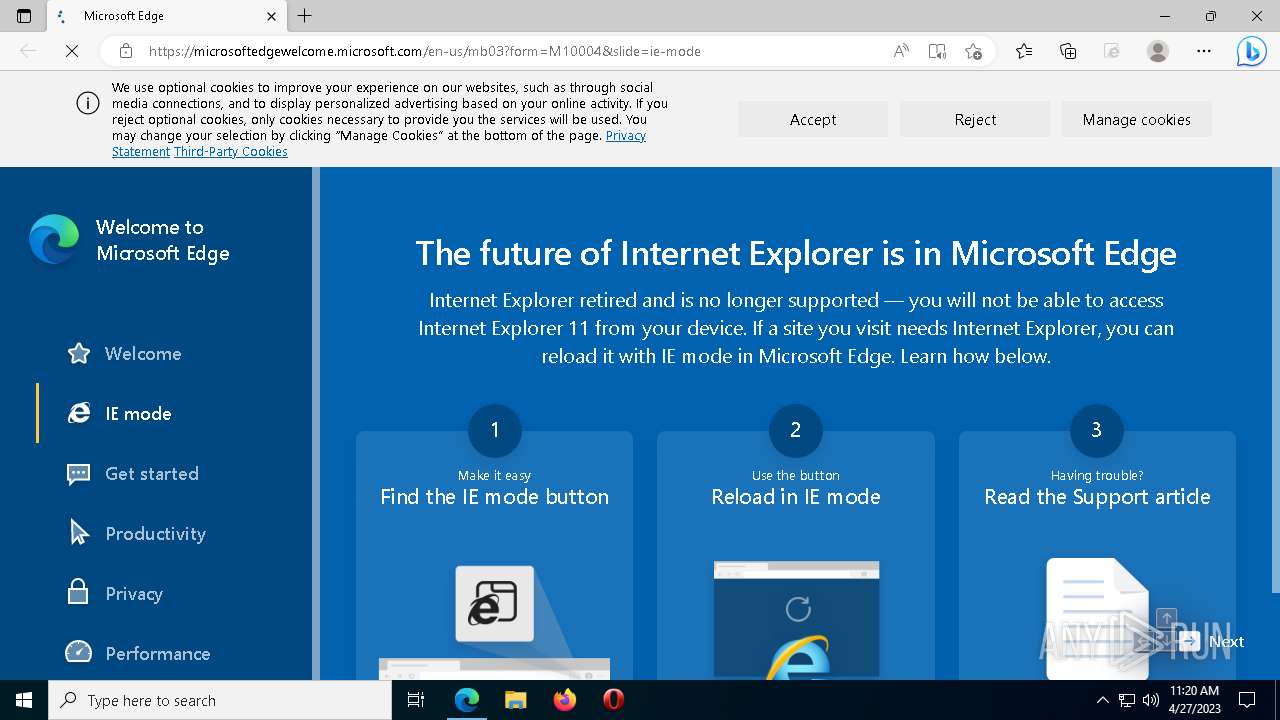Click the taskbar search box

(x=220, y=700)
